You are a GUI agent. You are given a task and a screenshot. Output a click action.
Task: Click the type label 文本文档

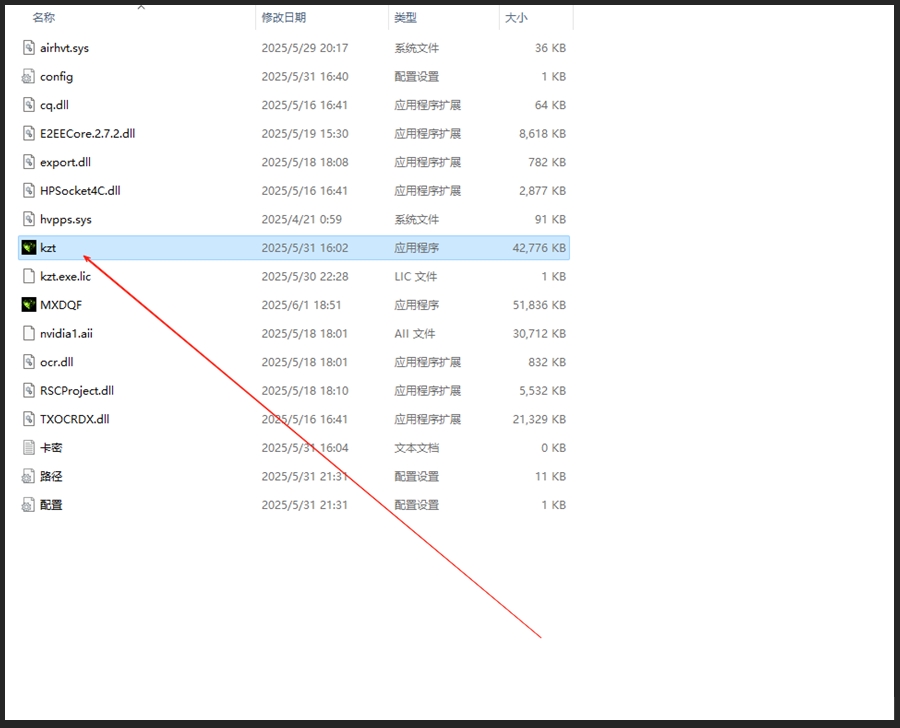click(x=416, y=448)
